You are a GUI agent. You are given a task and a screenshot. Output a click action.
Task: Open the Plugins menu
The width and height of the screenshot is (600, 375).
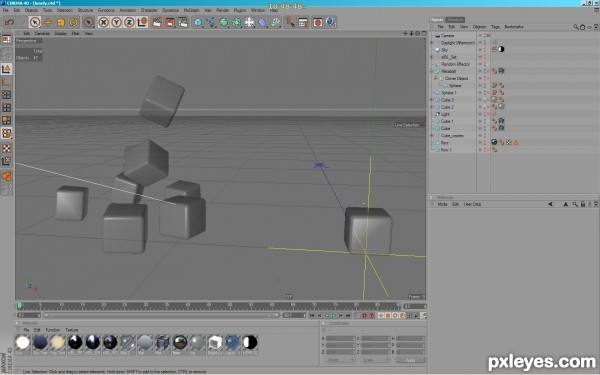pos(240,10)
